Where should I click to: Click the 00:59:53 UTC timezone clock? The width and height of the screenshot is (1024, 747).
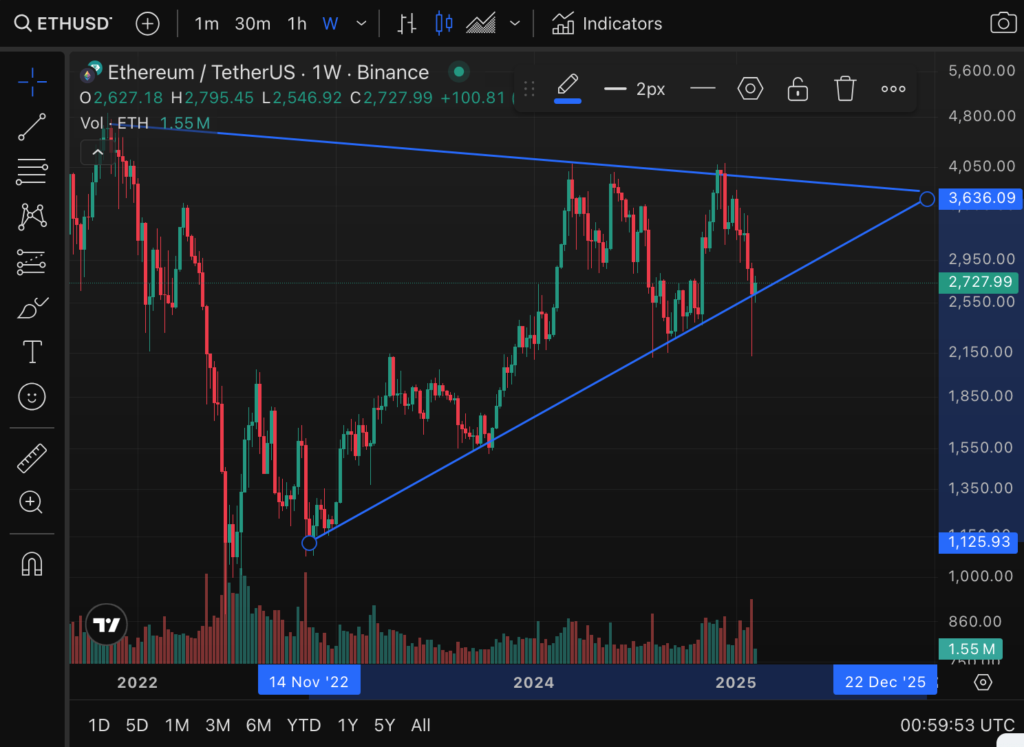click(x=957, y=725)
